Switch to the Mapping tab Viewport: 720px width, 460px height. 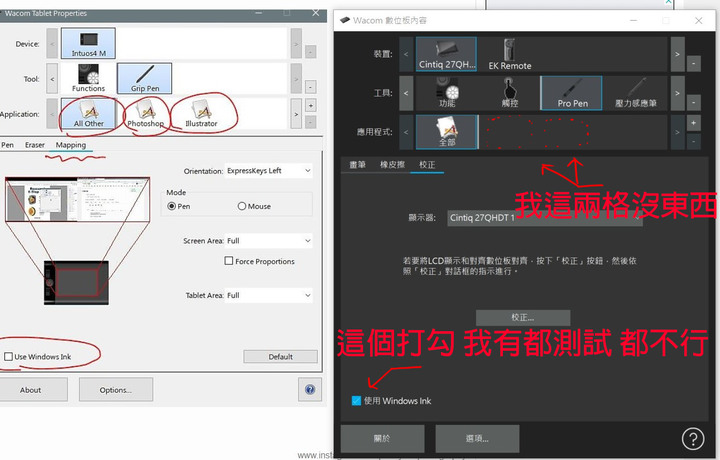(71, 145)
